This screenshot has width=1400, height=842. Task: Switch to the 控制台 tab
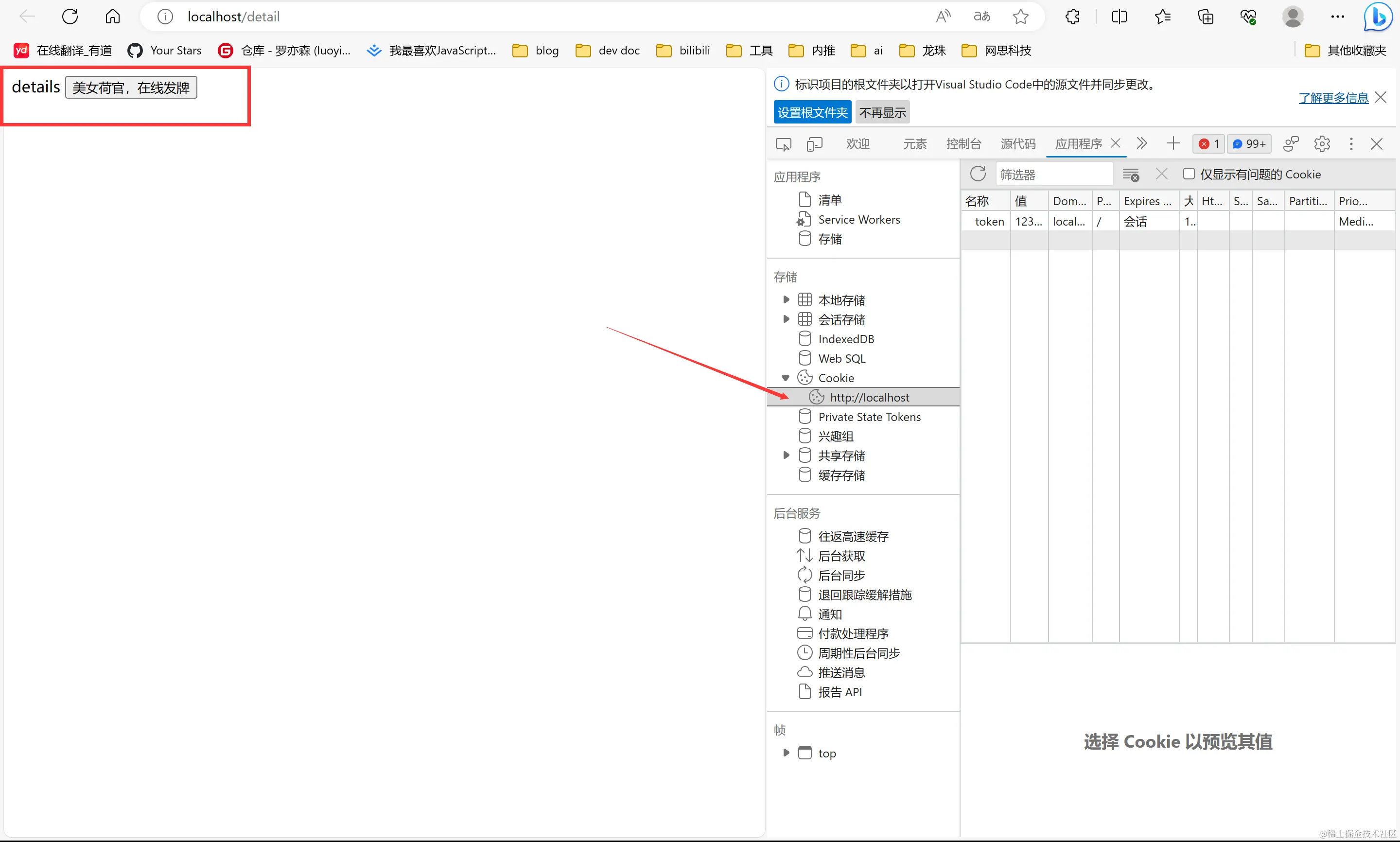pos(963,144)
